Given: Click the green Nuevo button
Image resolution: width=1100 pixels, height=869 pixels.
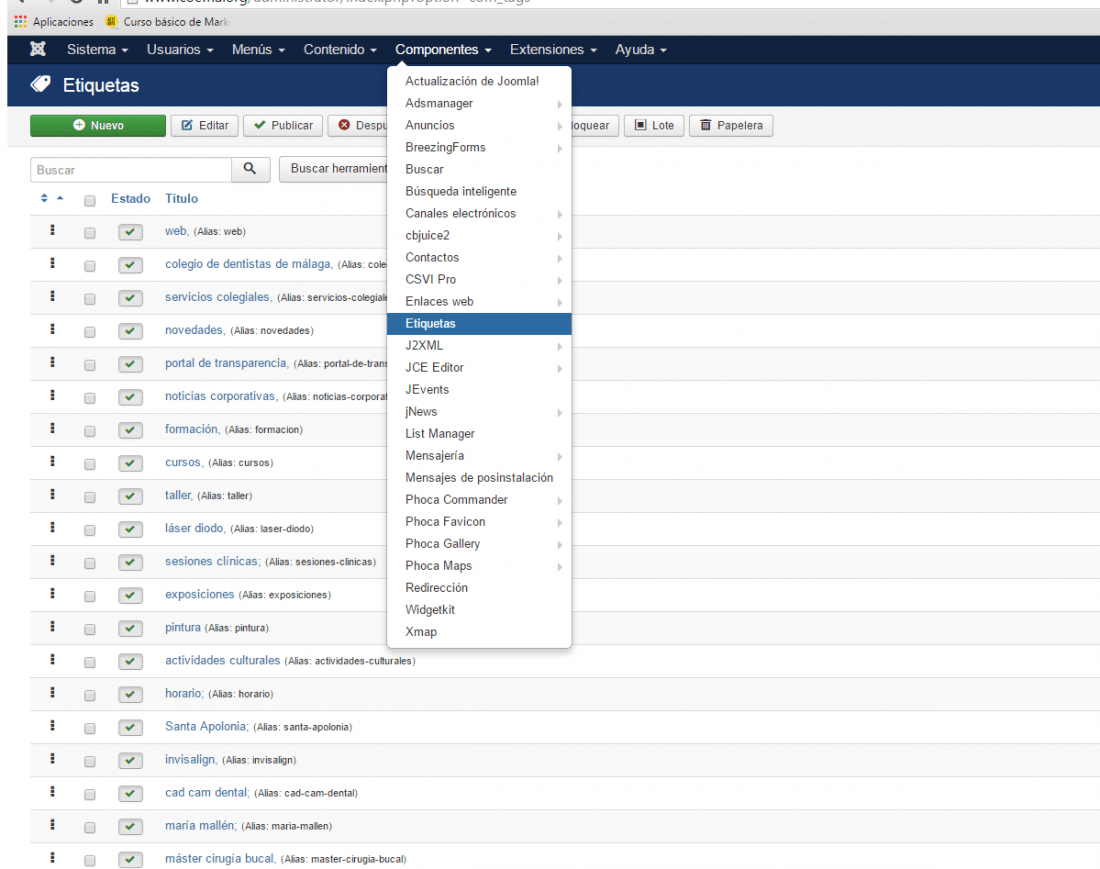Looking at the screenshot, I should click(x=98, y=126).
